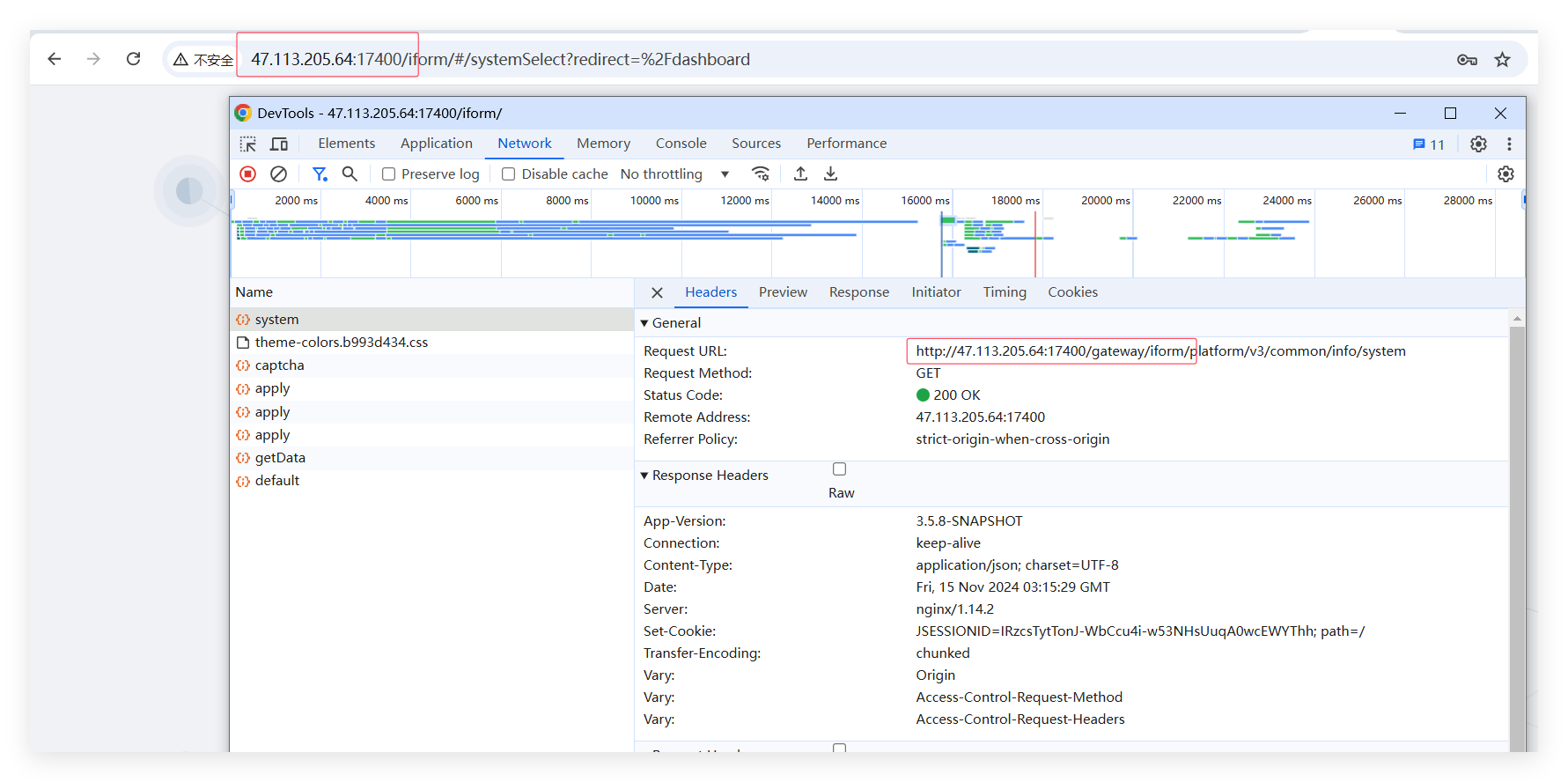Check the Disable cache option

tap(508, 174)
